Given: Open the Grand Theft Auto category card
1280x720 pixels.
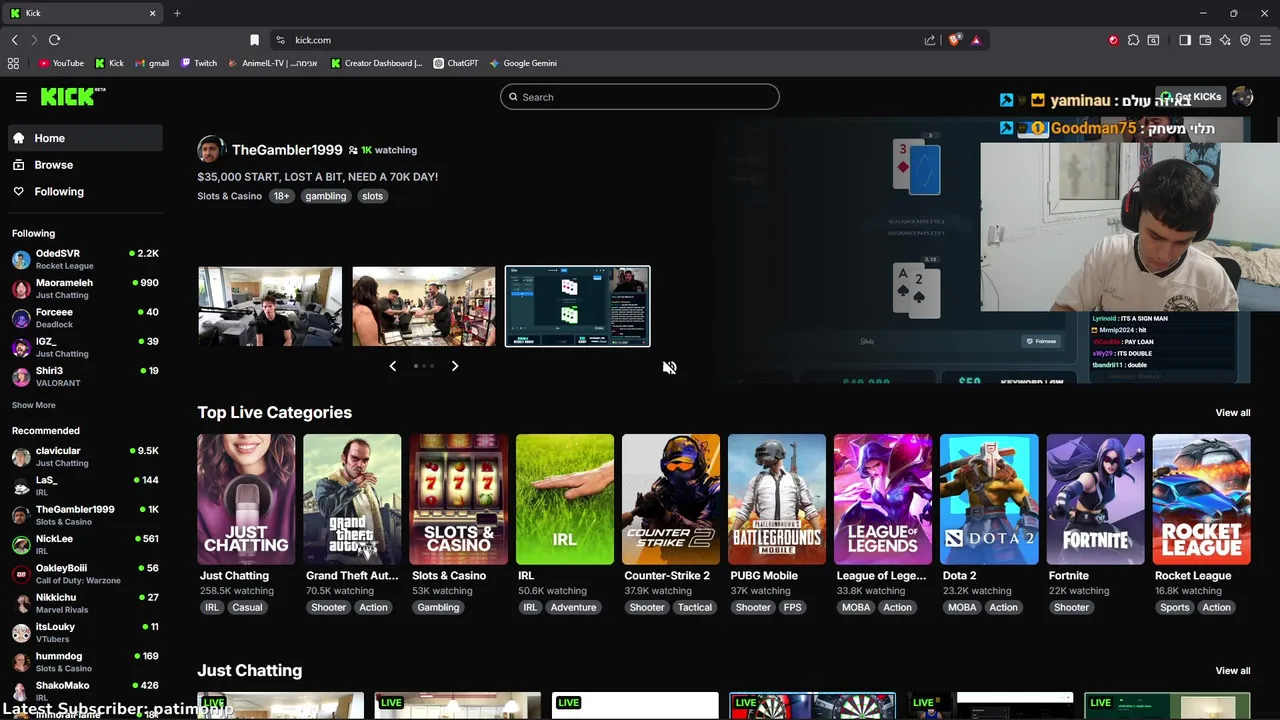Looking at the screenshot, I should pyautogui.click(x=352, y=499).
